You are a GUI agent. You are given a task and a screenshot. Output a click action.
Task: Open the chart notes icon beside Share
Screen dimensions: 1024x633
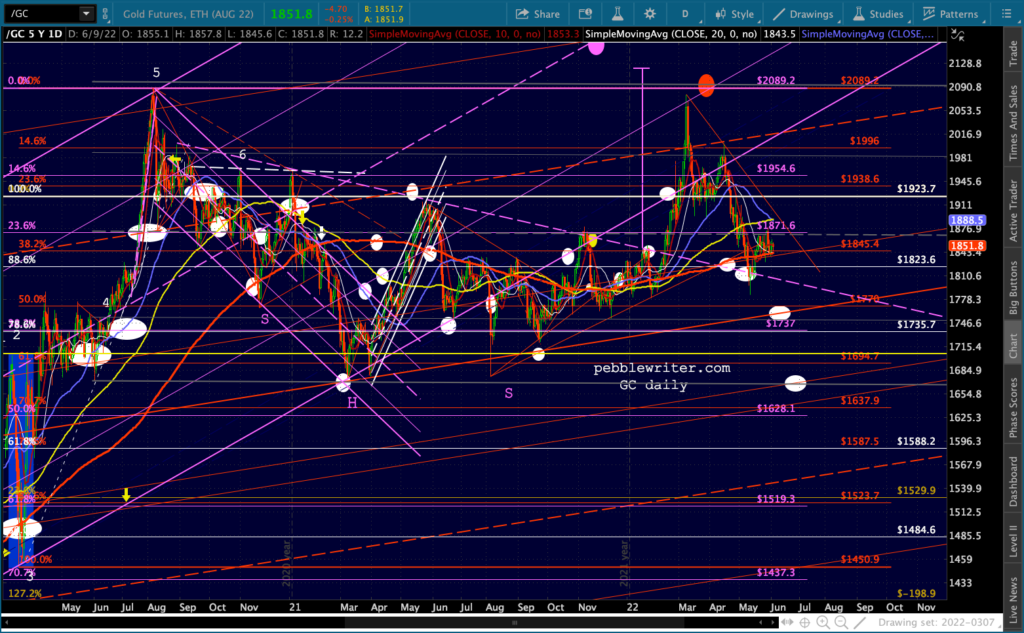point(585,14)
